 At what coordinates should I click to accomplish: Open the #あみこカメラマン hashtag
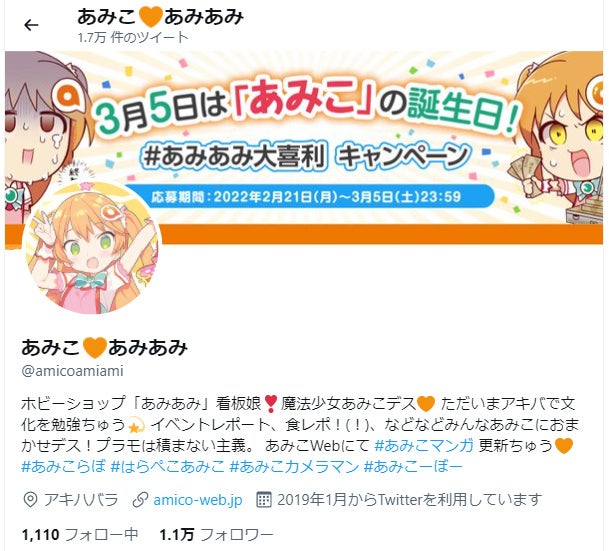coord(294,466)
